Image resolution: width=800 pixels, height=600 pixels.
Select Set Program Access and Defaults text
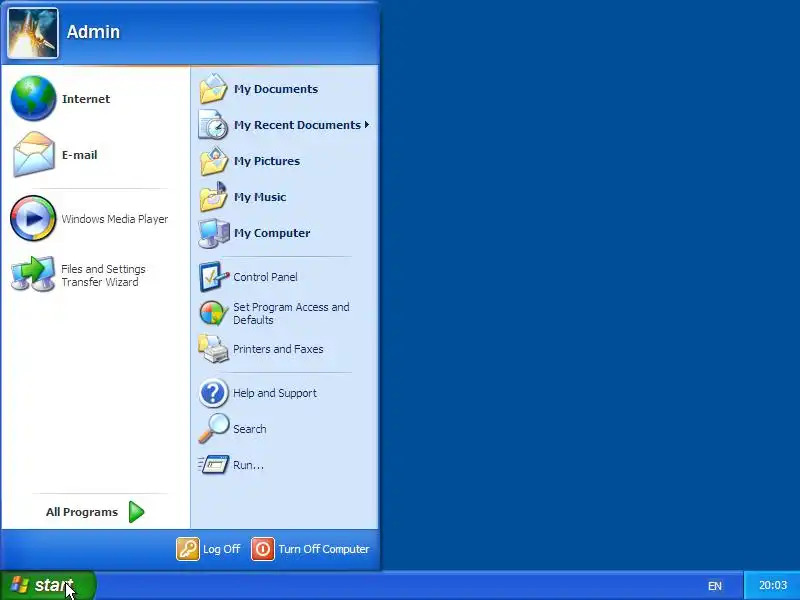pos(291,313)
